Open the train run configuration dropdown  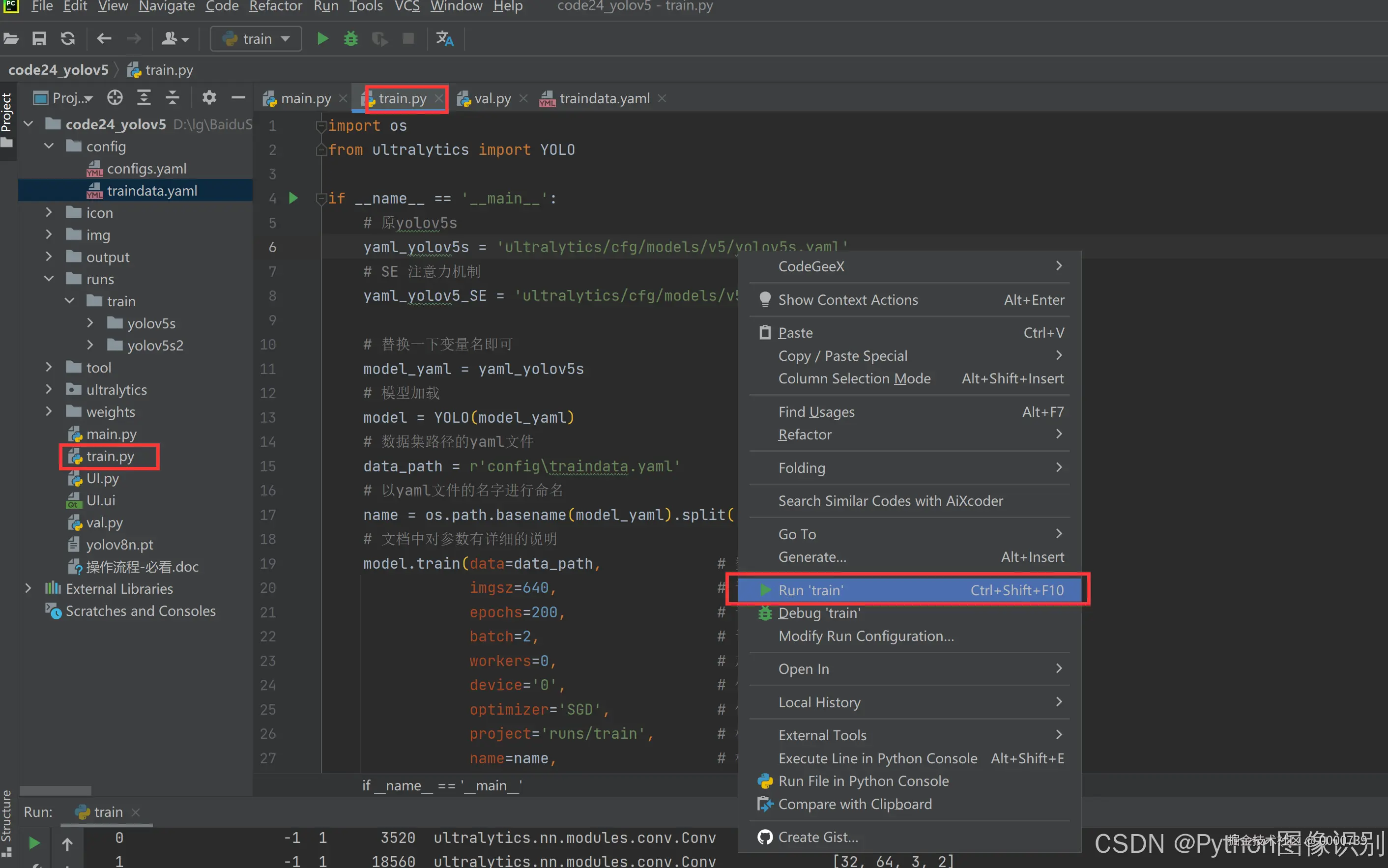256,38
